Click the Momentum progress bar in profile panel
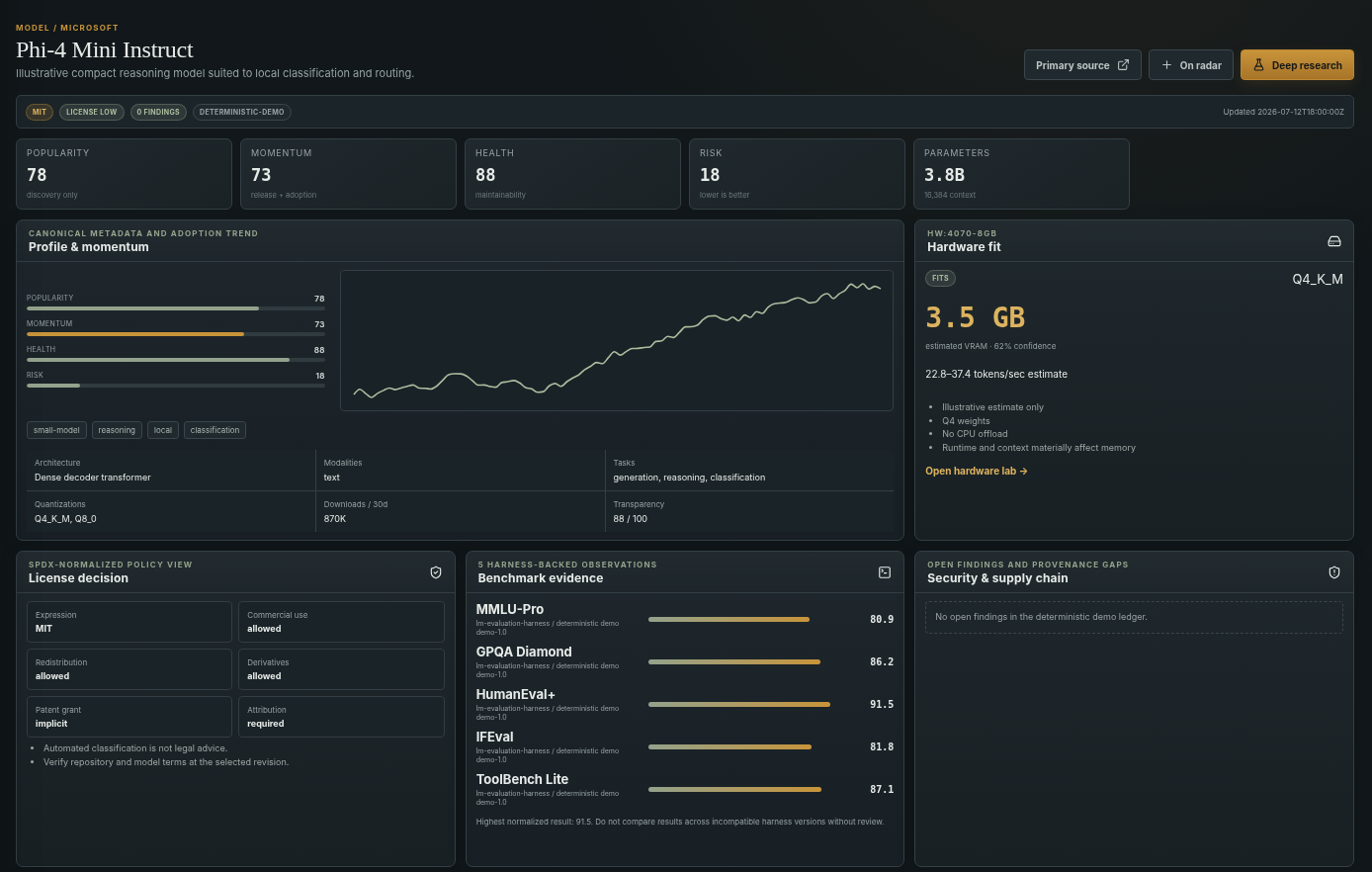The height and width of the screenshot is (872, 1372). click(176, 334)
